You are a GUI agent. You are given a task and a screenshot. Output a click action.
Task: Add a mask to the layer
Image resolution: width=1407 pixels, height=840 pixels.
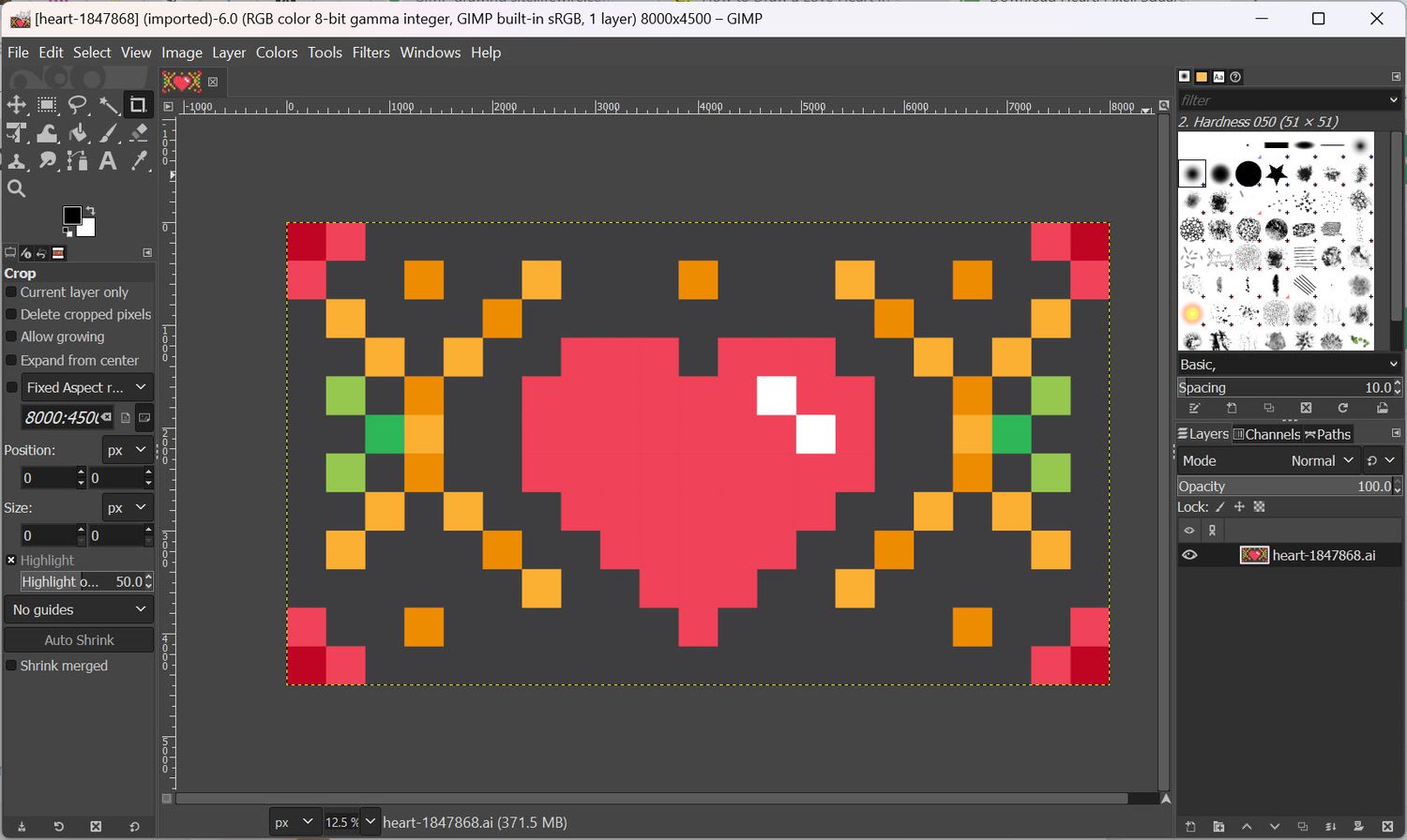click(x=1359, y=827)
